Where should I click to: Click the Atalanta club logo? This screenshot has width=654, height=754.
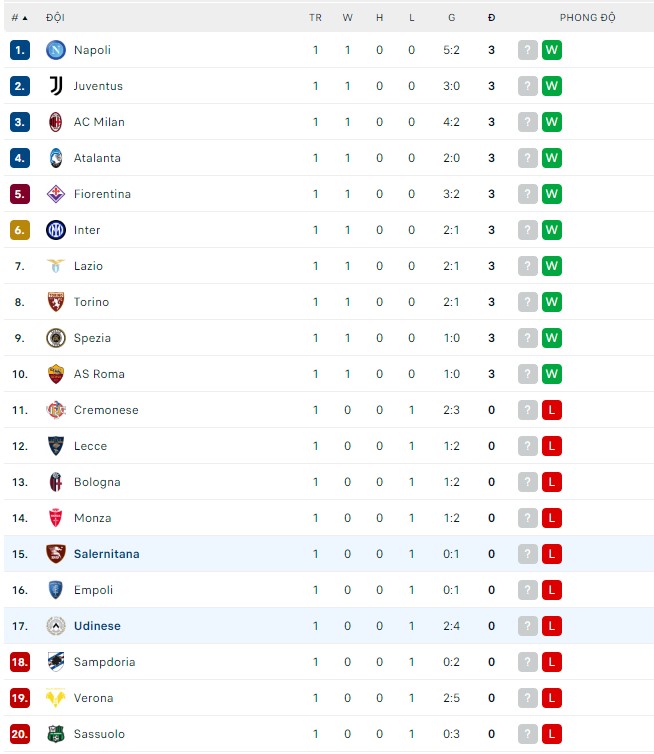click(56, 158)
